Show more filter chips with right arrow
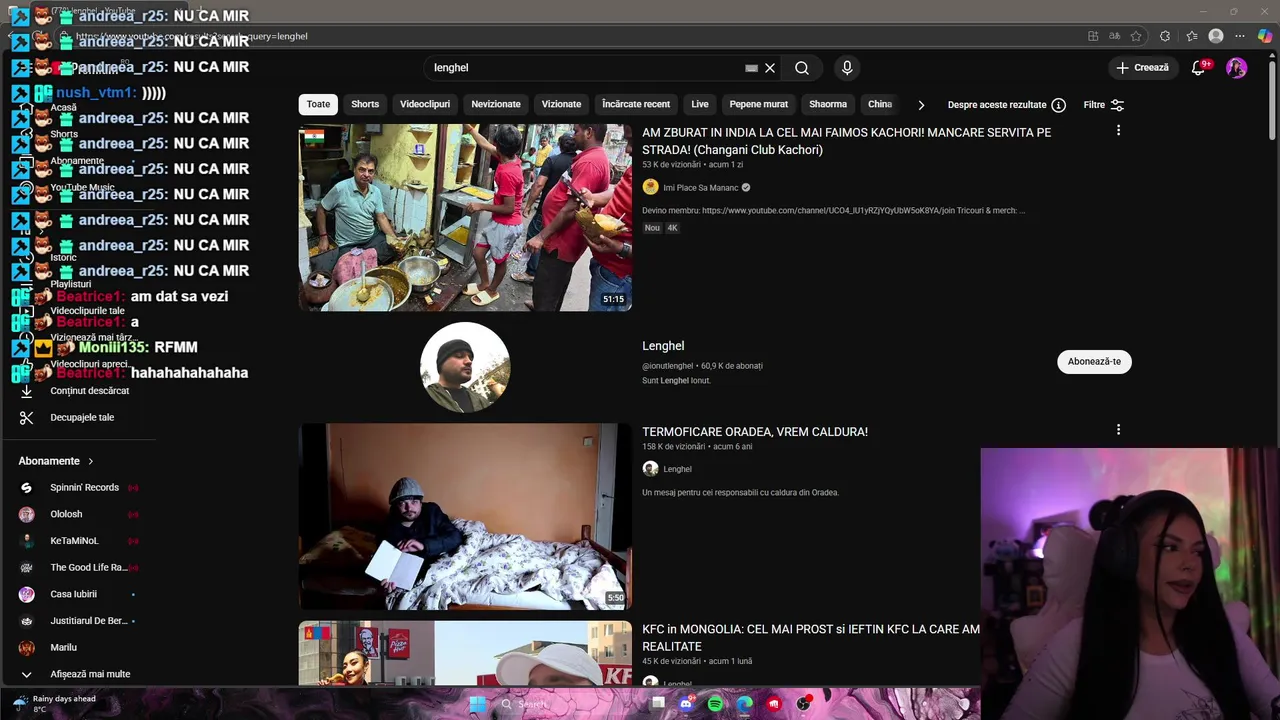The height and width of the screenshot is (720, 1280). tap(921, 105)
